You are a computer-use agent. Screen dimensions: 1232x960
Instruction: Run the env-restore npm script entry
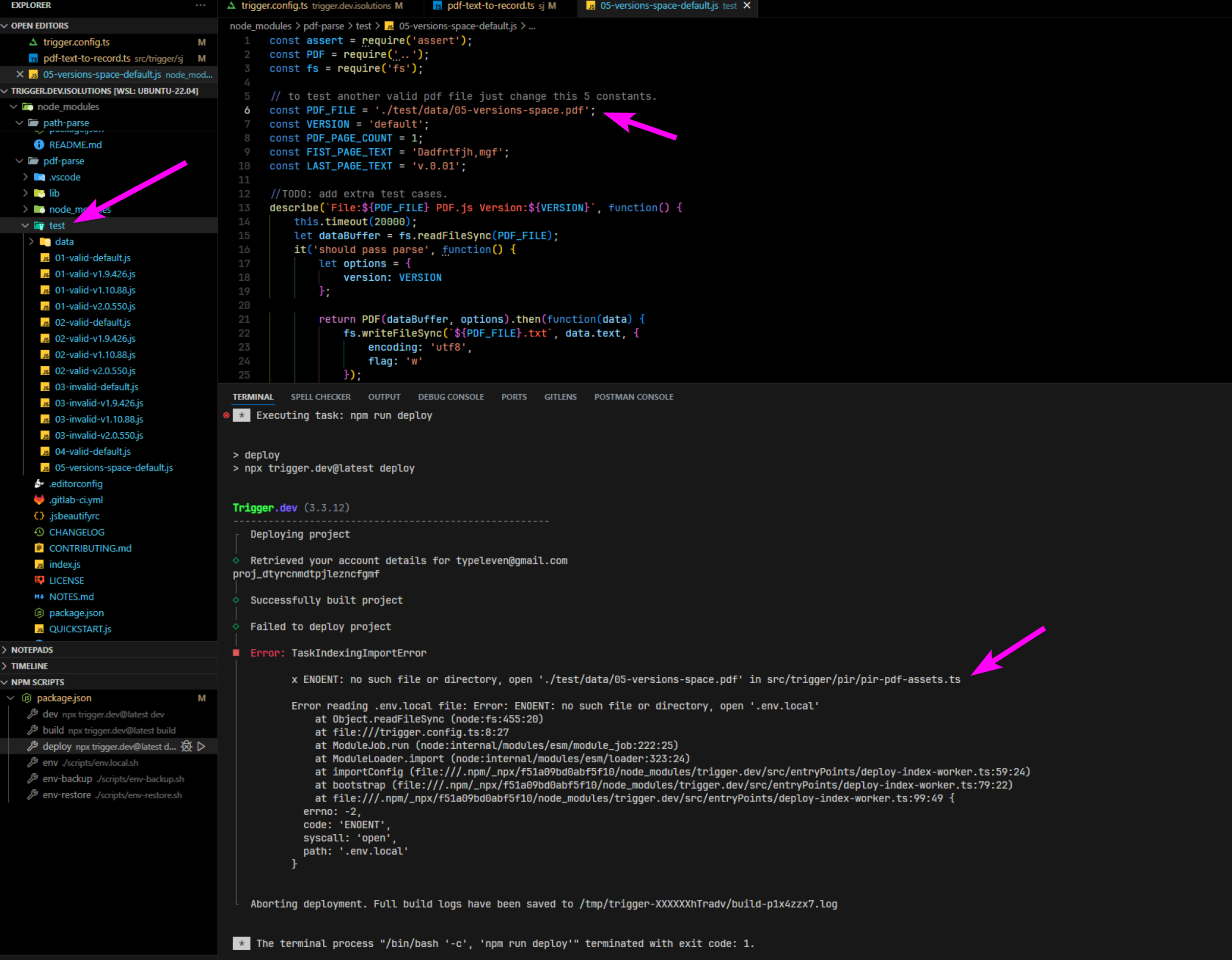108,795
